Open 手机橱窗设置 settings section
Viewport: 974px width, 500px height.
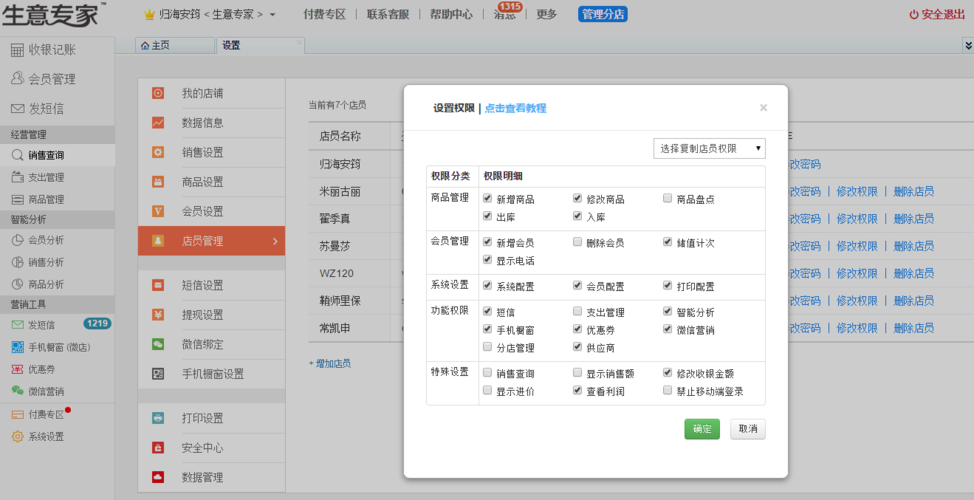click(x=211, y=374)
